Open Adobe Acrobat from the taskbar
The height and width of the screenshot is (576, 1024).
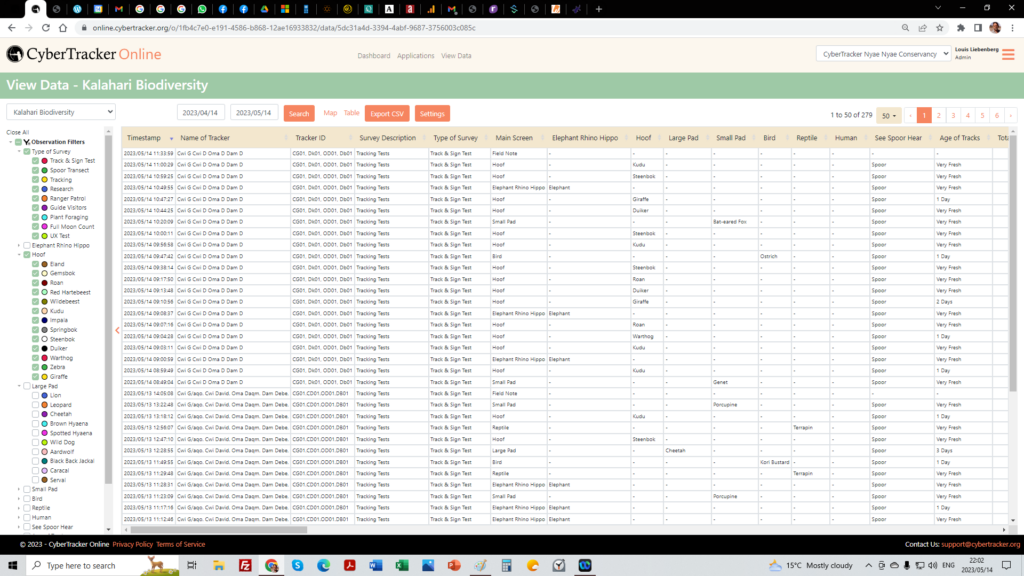coord(349,566)
